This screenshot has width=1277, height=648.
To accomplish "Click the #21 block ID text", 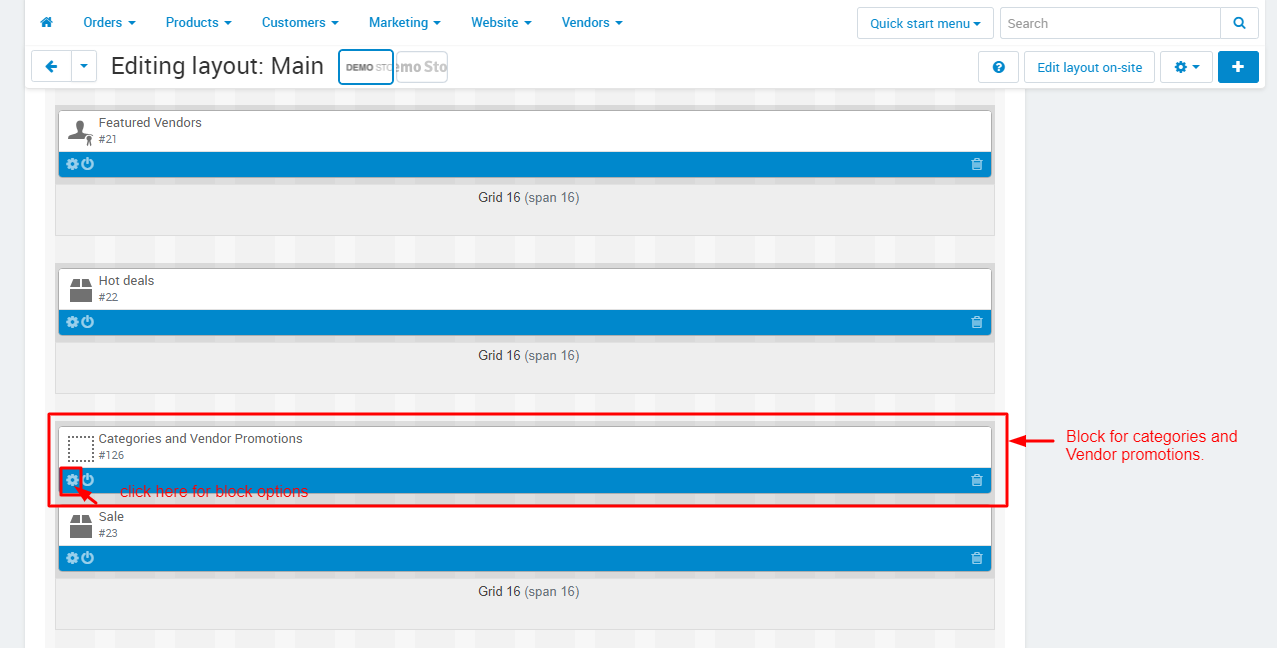I will [x=107, y=139].
